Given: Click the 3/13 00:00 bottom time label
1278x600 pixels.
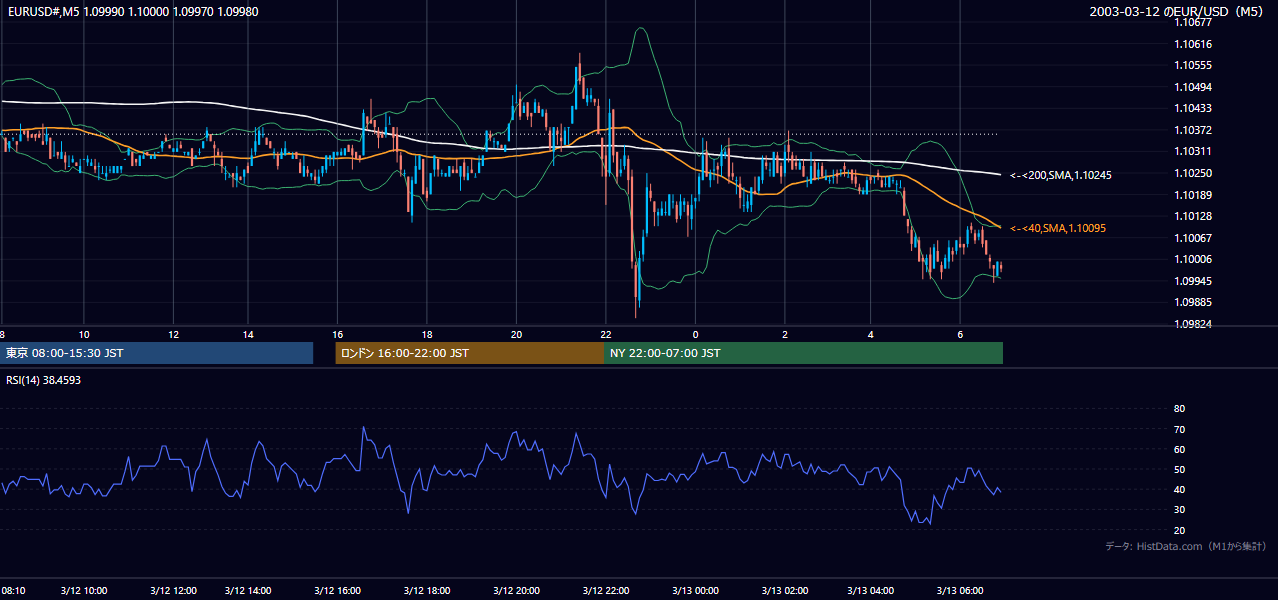Looking at the screenshot, I should point(695,590).
